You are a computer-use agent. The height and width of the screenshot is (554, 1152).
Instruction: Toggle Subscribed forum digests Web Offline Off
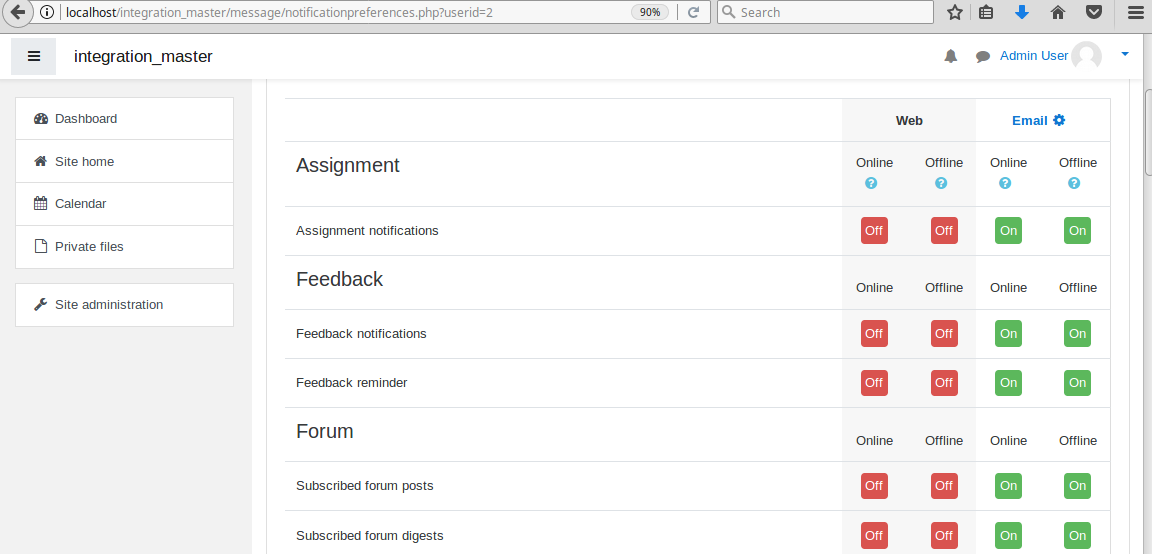944,536
